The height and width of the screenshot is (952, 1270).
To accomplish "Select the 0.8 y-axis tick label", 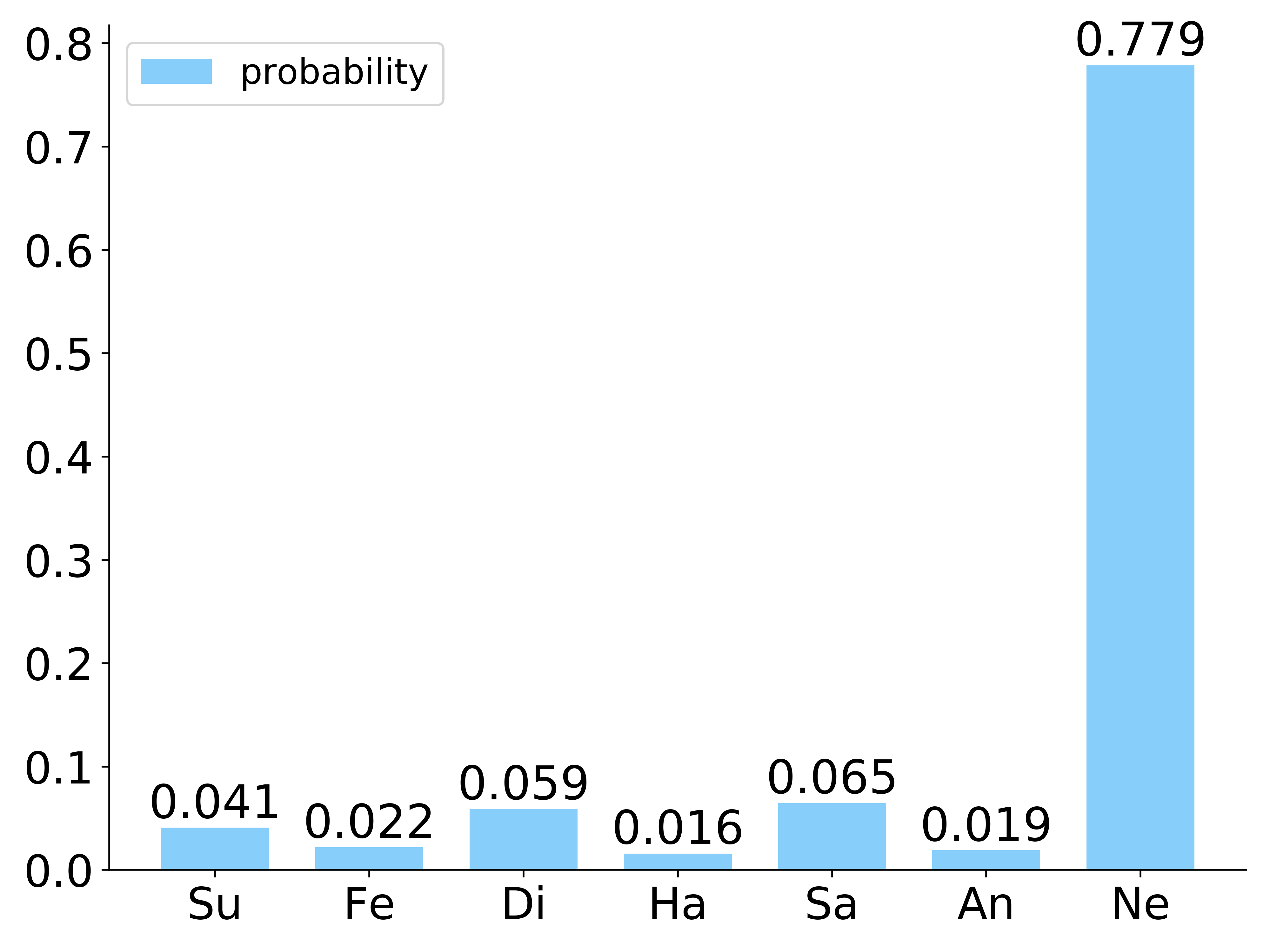I will (58, 45).
